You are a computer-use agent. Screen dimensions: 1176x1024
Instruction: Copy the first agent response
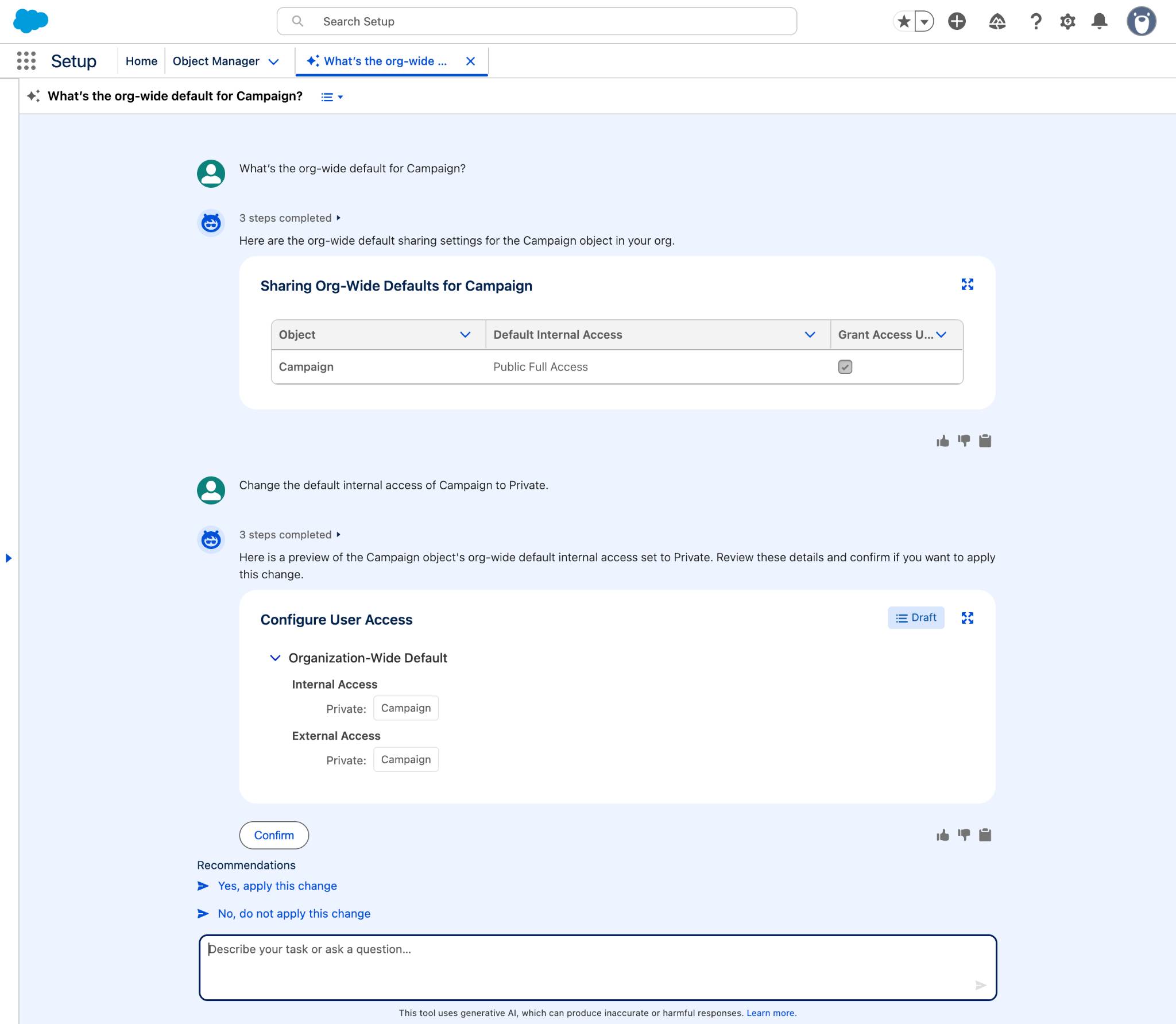pyautogui.click(x=985, y=441)
